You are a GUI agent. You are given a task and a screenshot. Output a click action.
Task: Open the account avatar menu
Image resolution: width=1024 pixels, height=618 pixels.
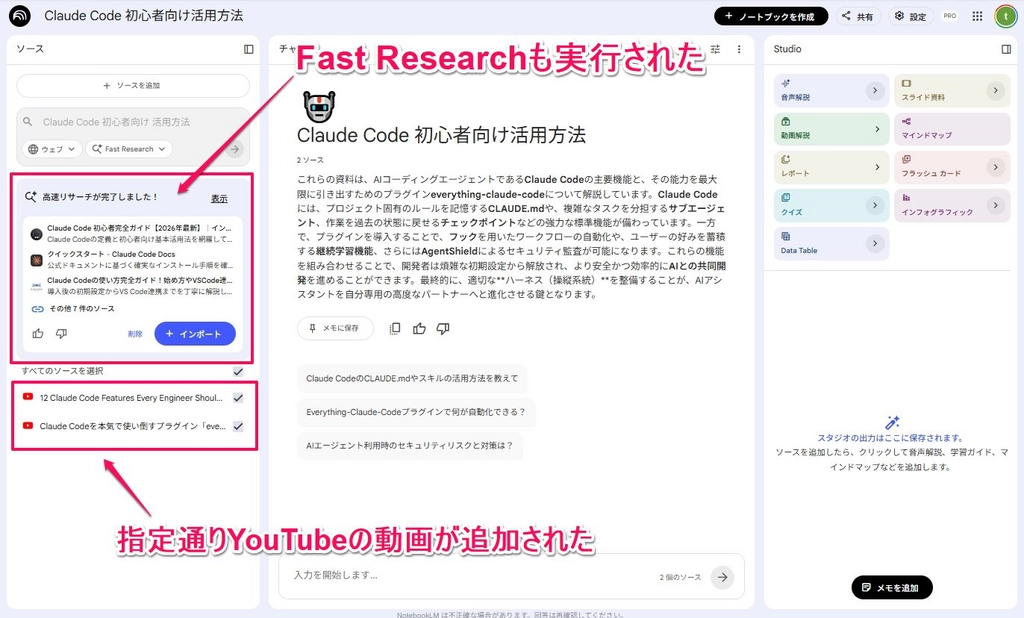(x=1005, y=16)
